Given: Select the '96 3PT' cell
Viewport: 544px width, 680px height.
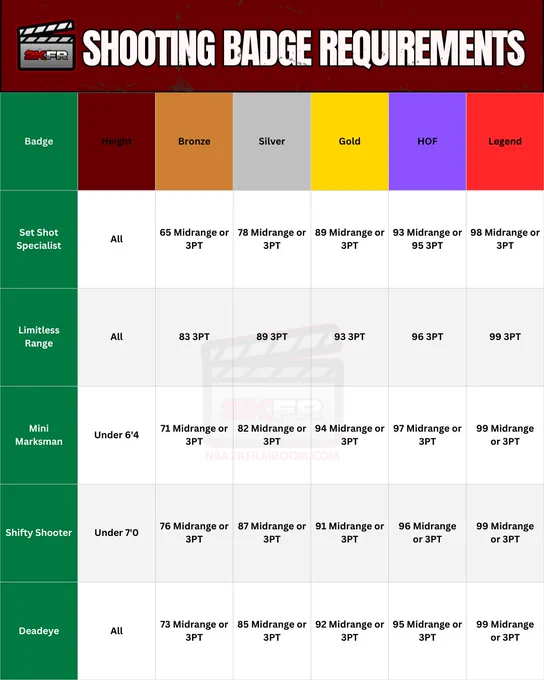Looking at the screenshot, I should (427, 337).
